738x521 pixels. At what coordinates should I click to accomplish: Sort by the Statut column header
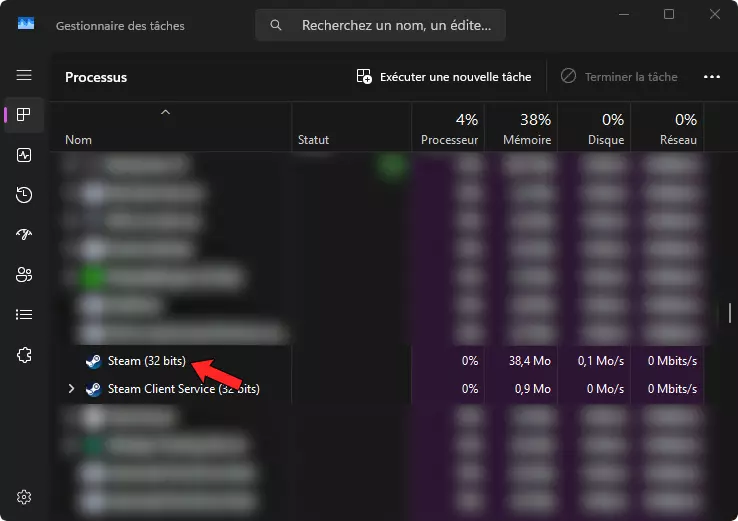(x=352, y=127)
